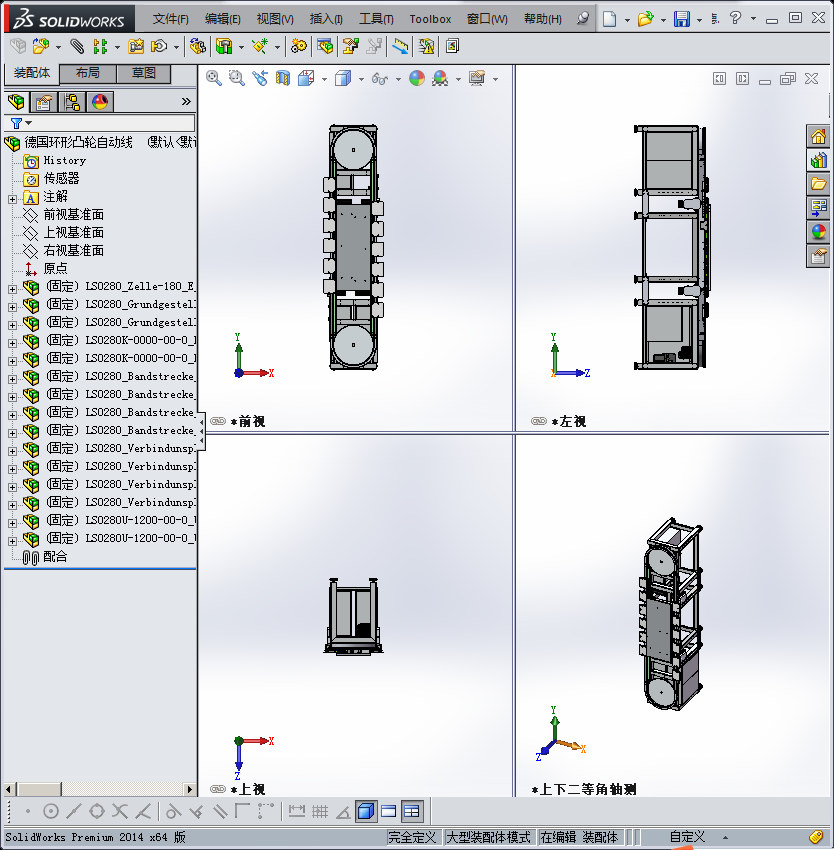This screenshot has width=834, height=850.
Task: Select the 右视基准面 plane
Action: (73, 250)
